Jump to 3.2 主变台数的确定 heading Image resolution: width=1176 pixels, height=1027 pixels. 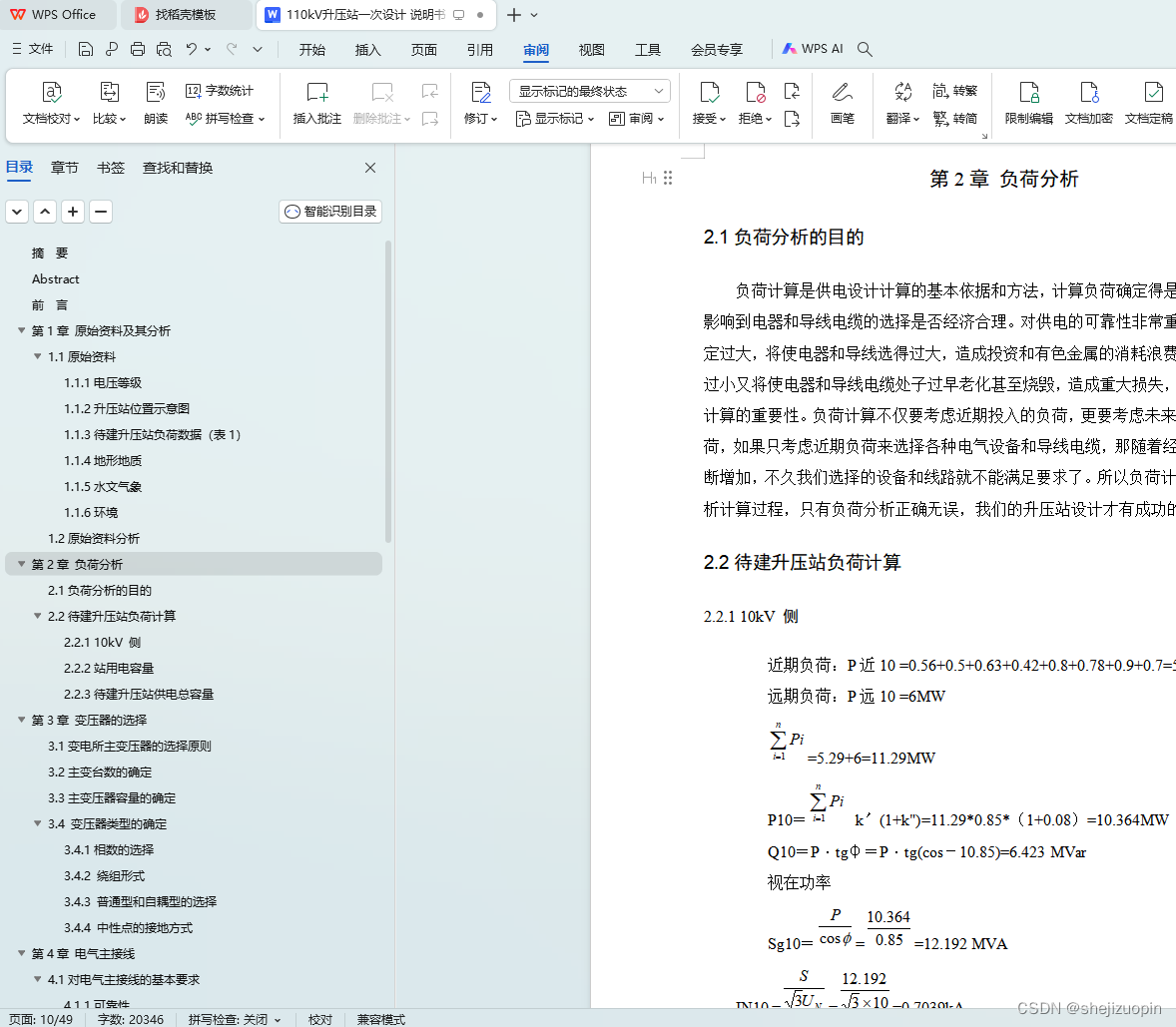(100, 772)
